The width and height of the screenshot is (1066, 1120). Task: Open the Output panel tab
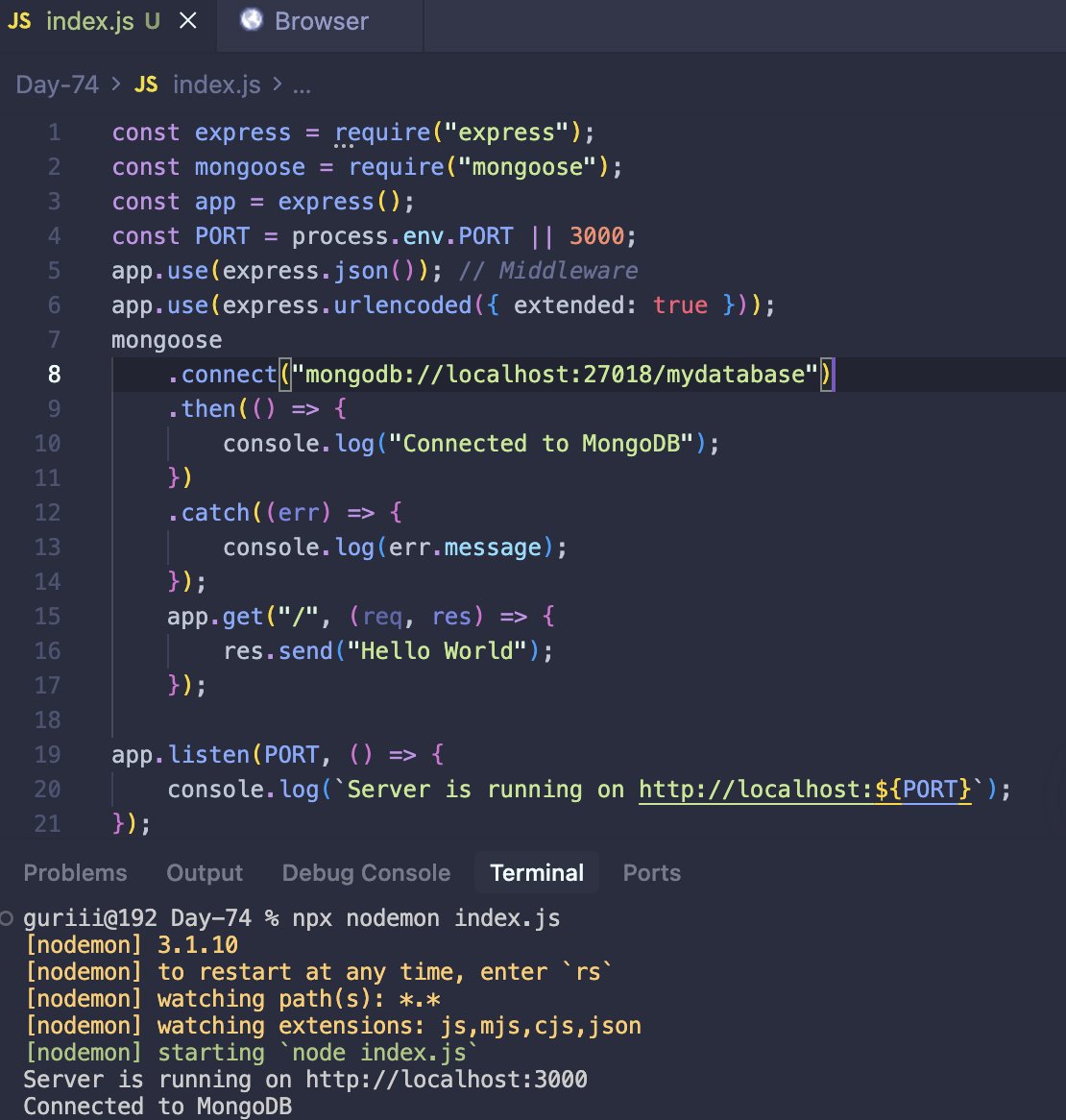point(205,873)
